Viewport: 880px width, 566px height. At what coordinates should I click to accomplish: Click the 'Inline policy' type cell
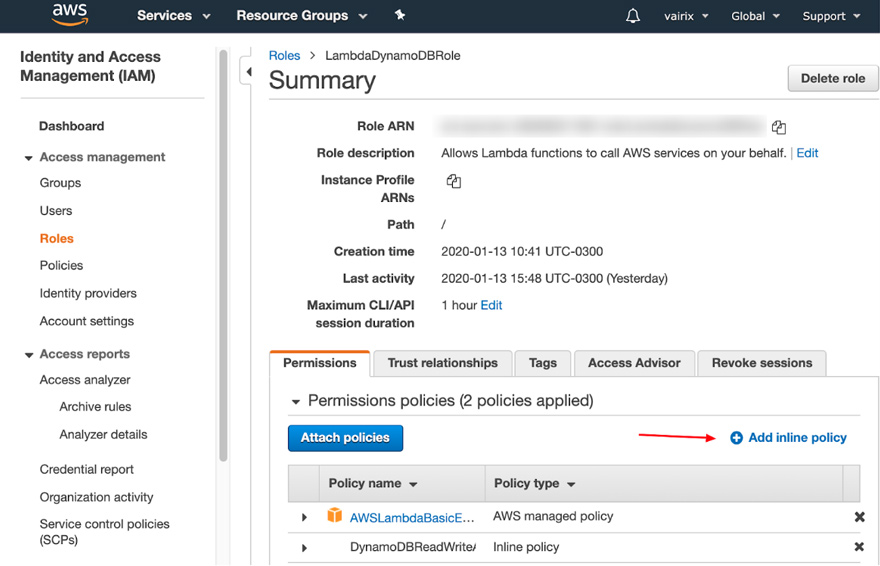[x=526, y=547]
